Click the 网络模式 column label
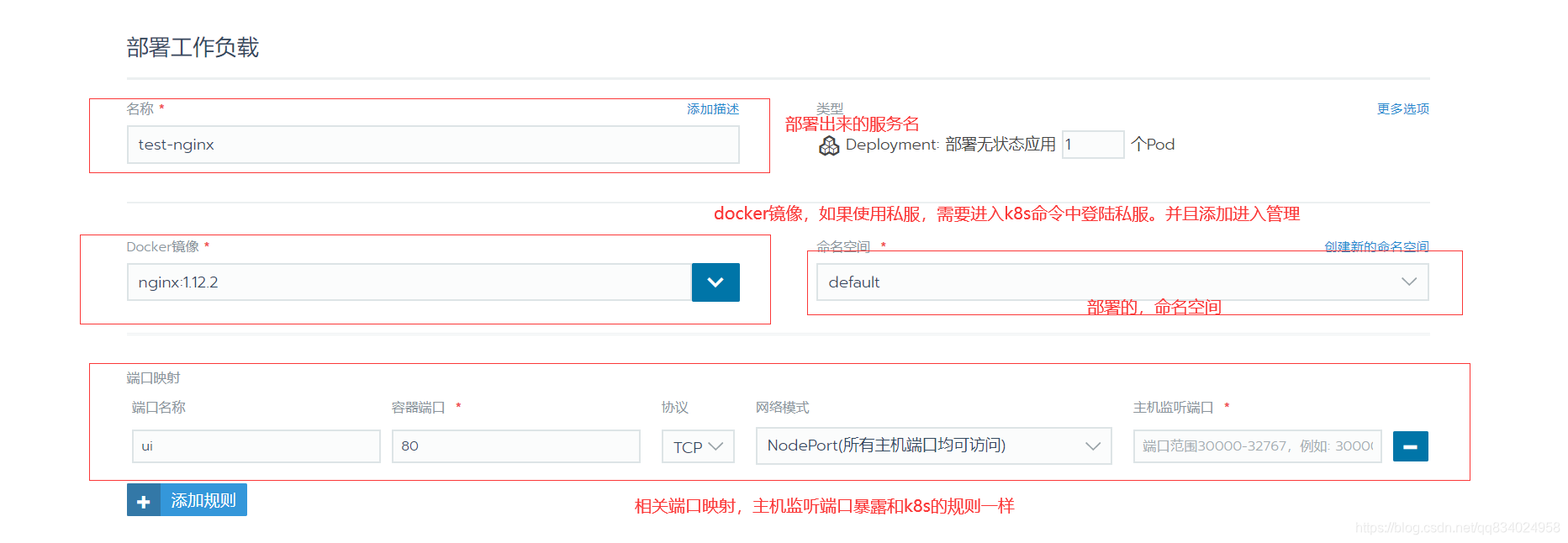The width and height of the screenshot is (1568, 543). click(x=782, y=408)
